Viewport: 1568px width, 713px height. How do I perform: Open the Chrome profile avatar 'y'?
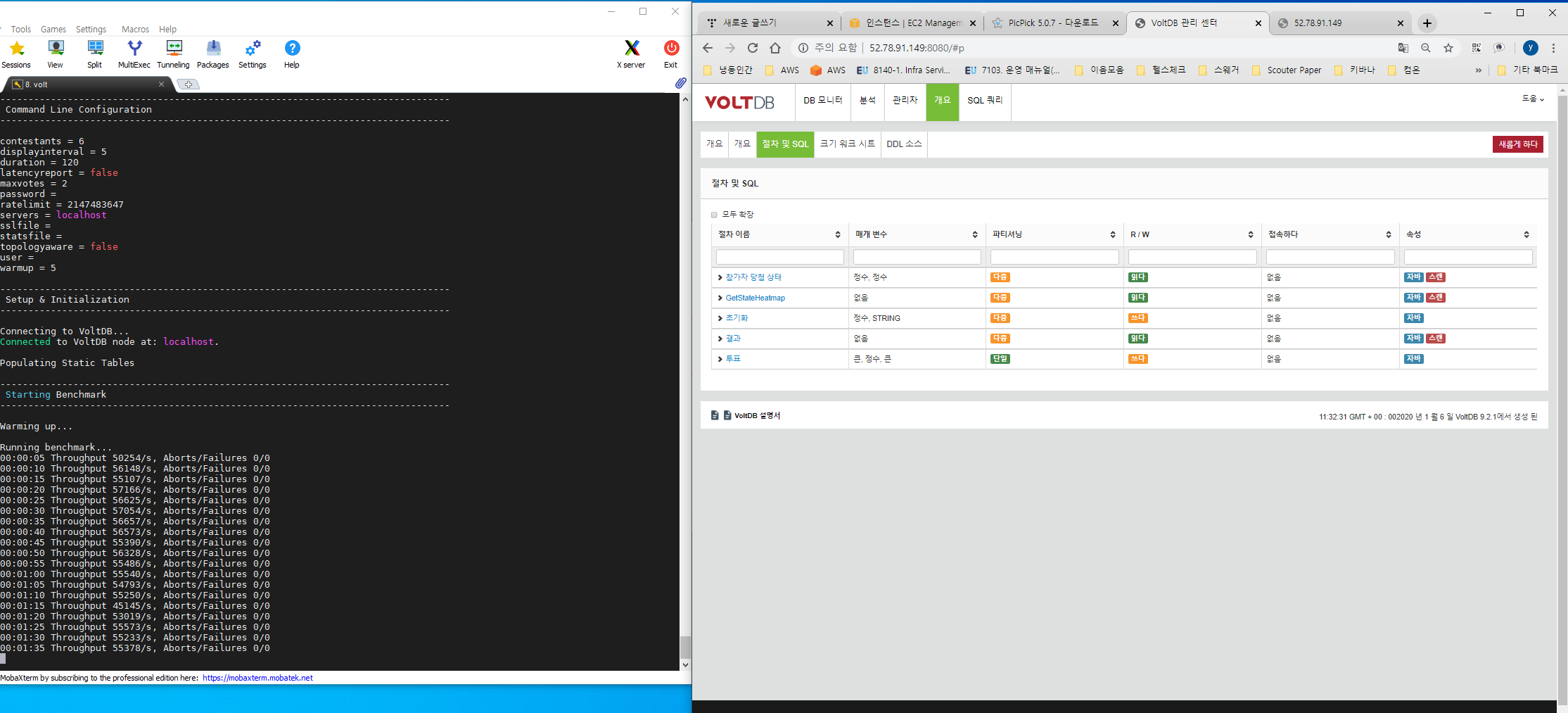pos(1531,48)
